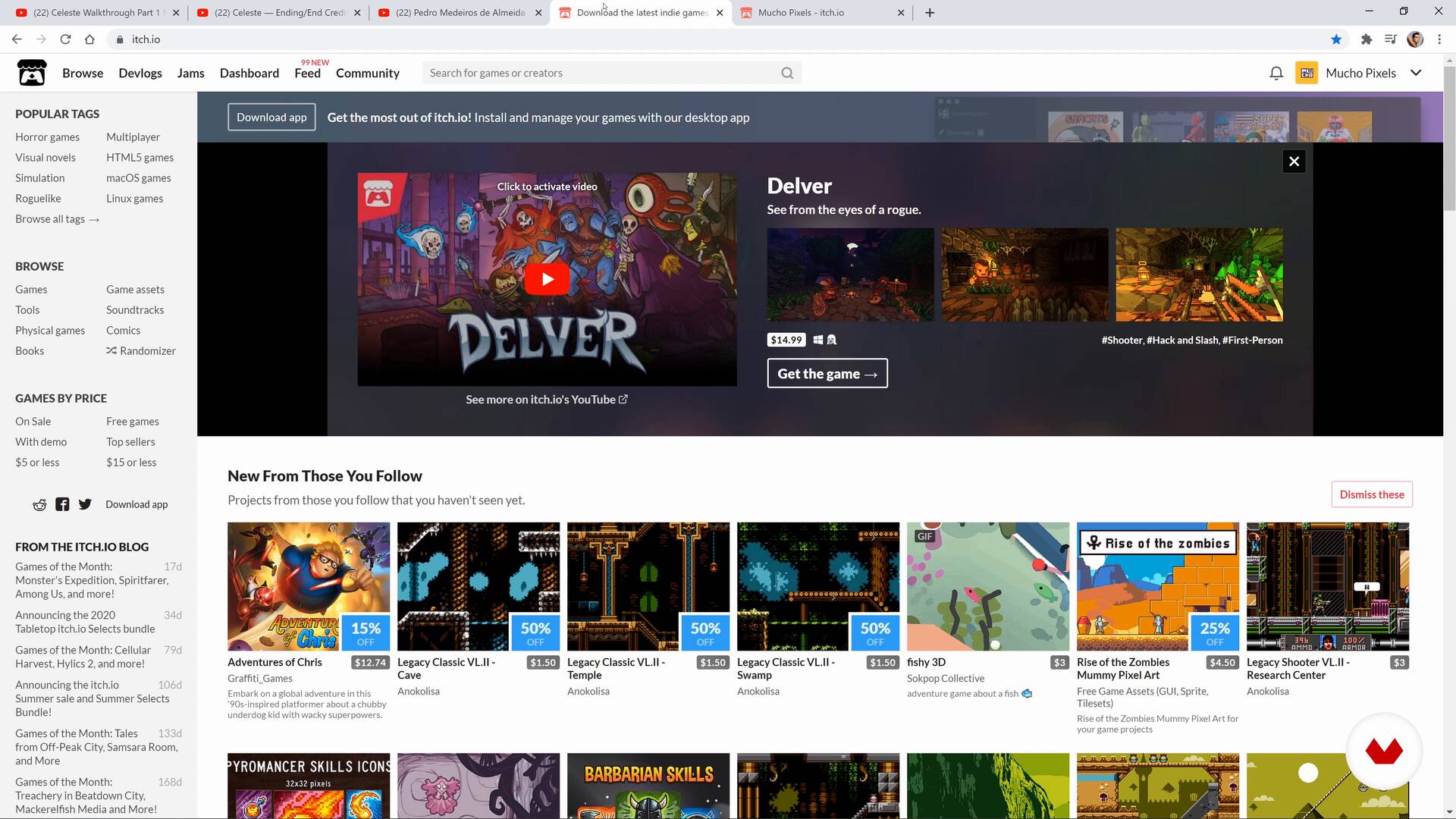Click the red floating chat widget

point(1384,751)
